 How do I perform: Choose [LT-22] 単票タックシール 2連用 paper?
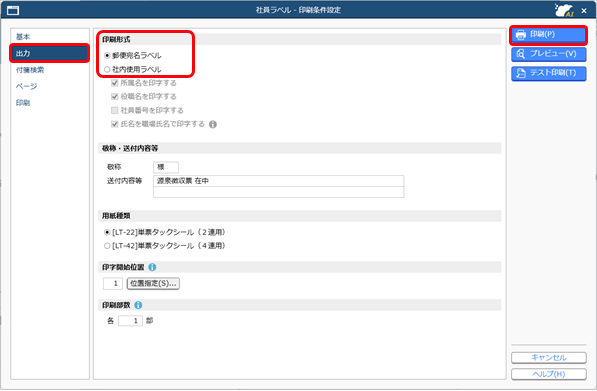click(x=107, y=232)
